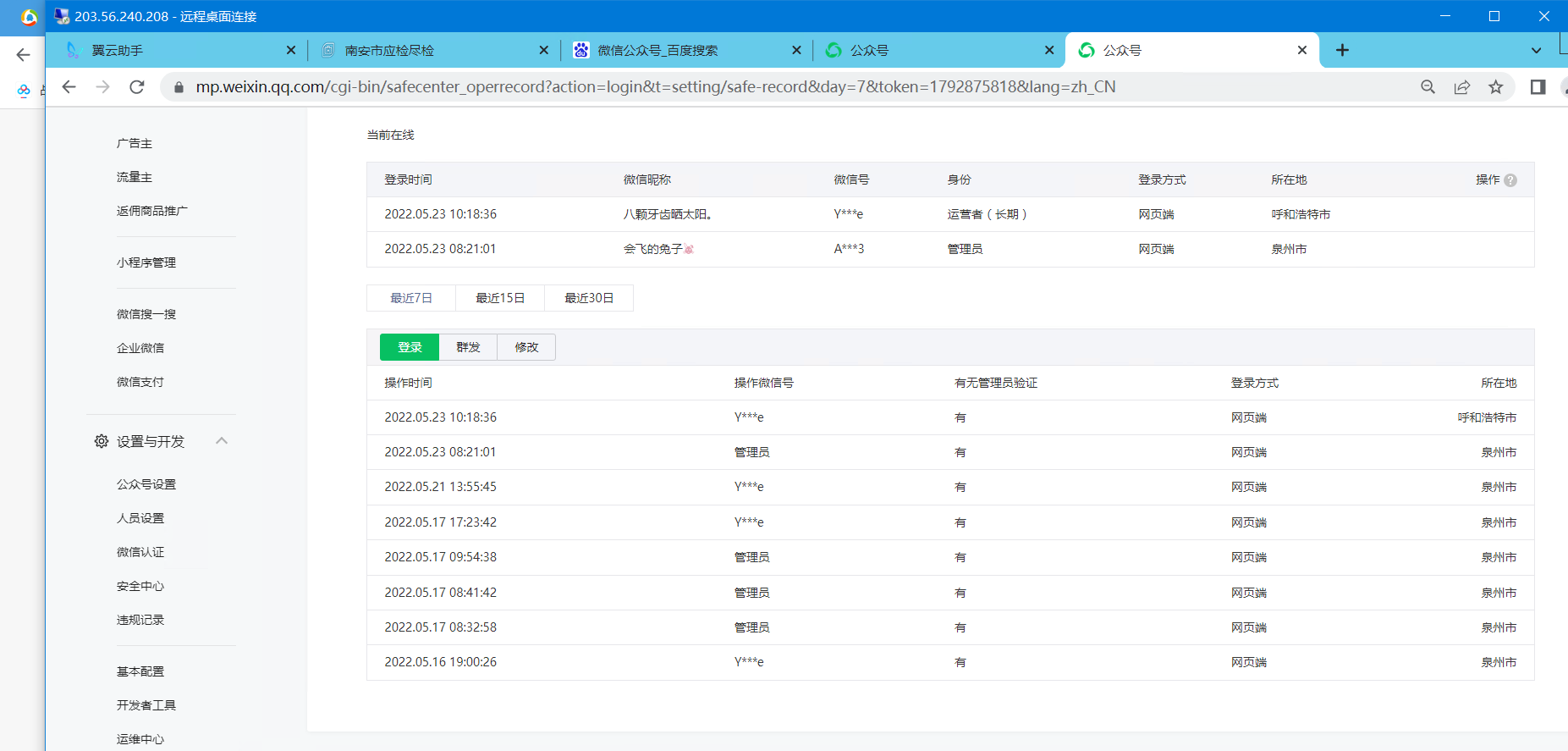Select the 修改 record tab

526,347
